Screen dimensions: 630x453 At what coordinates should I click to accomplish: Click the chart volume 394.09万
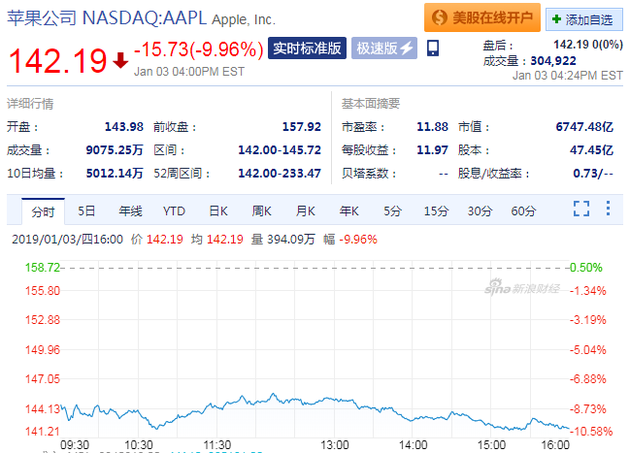point(291,239)
